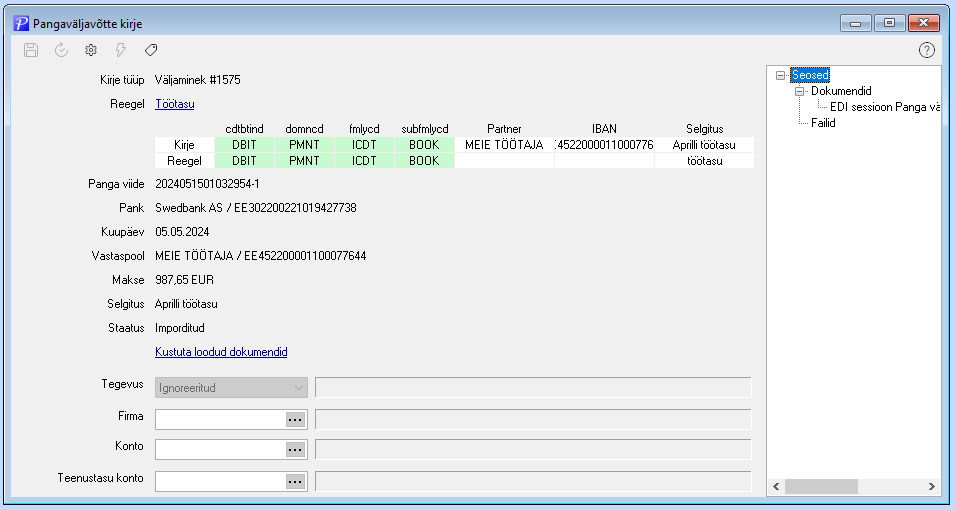
Task: Focus the Konto input field
Action: coord(221,450)
